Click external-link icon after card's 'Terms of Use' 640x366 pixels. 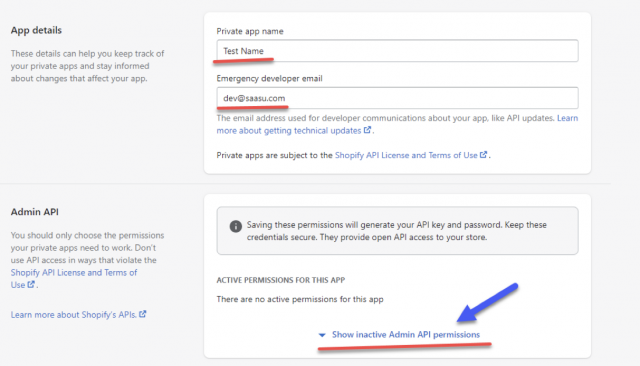[483, 155]
